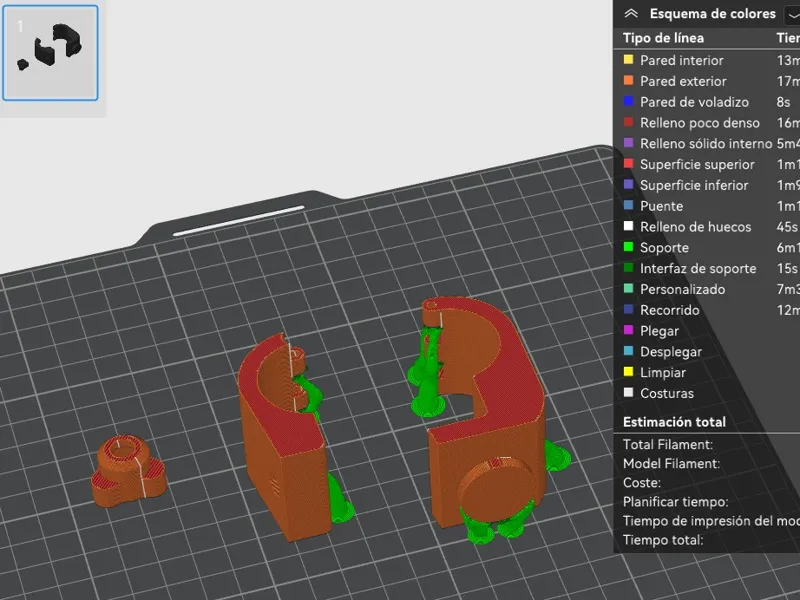The width and height of the screenshot is (800, 600).
Task: Click the Total Filament label
Action: [x=667, y=444]
